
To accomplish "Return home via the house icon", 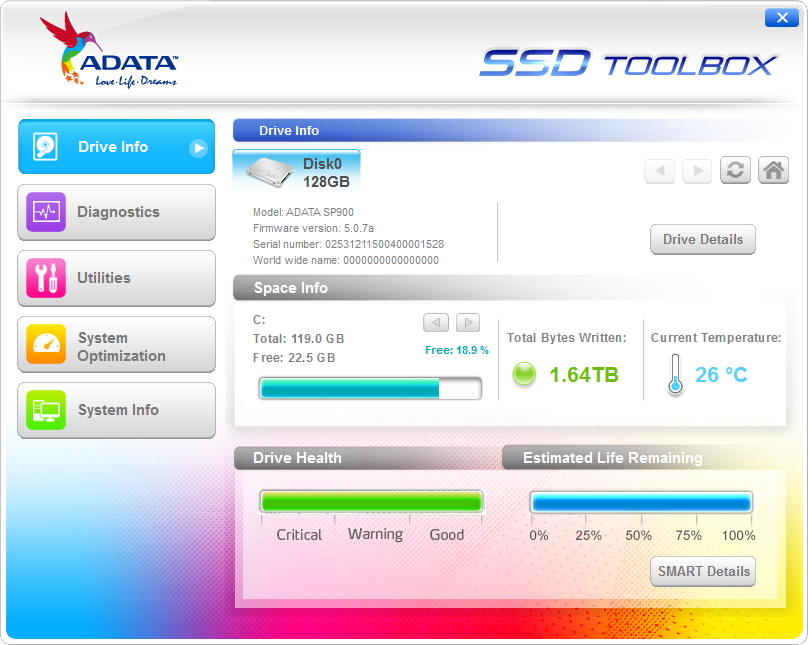I will click(x=772, y=170).
